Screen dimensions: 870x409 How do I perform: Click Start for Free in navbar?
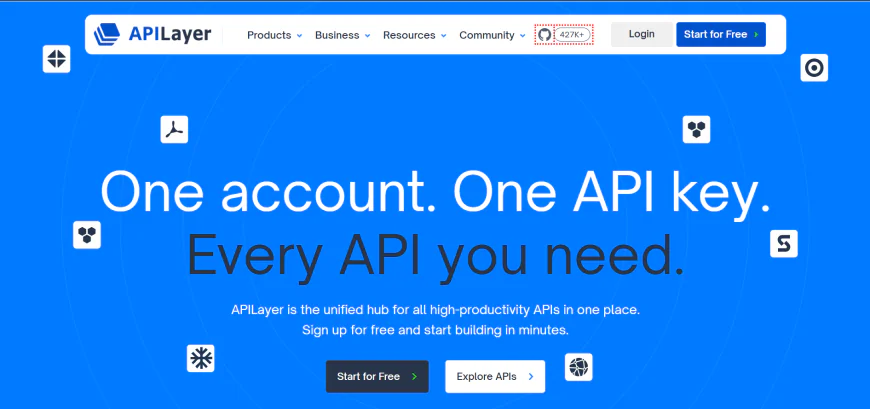[721, 34]
